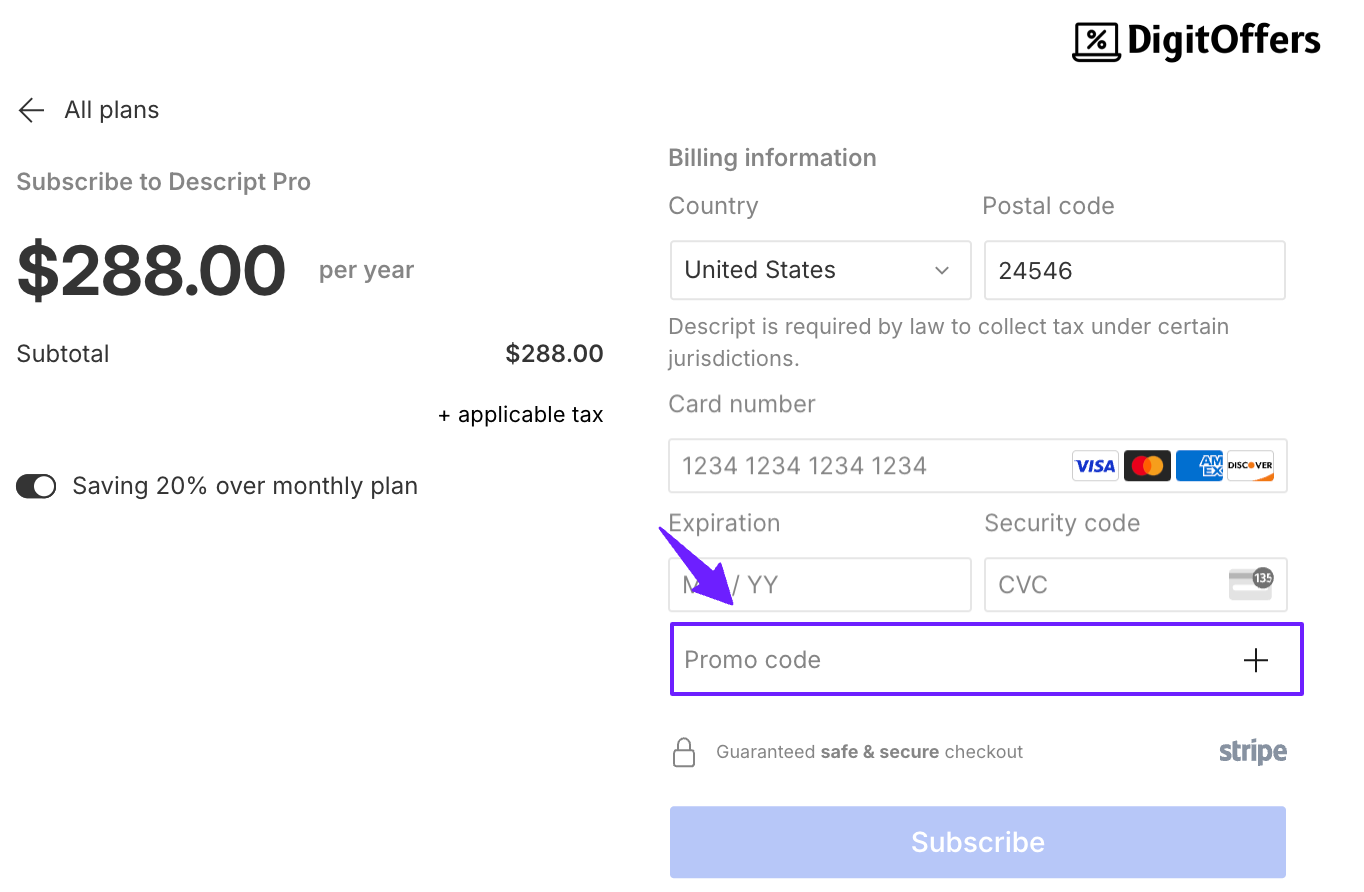Click the Postal code label
This screenshot has width=1364, height=892.
[1048, 206]
